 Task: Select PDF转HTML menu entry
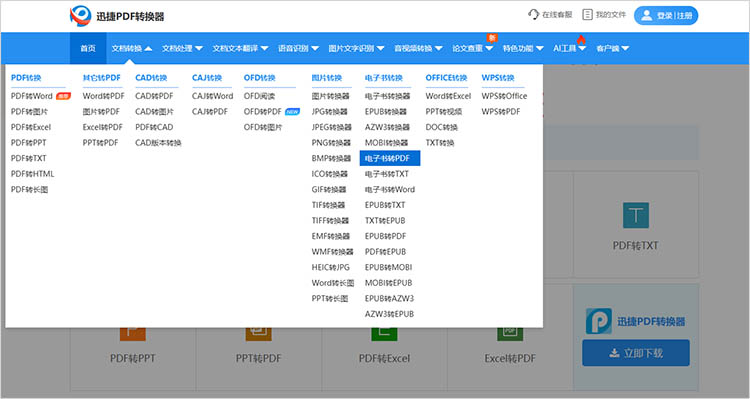(x=33, y=174)
